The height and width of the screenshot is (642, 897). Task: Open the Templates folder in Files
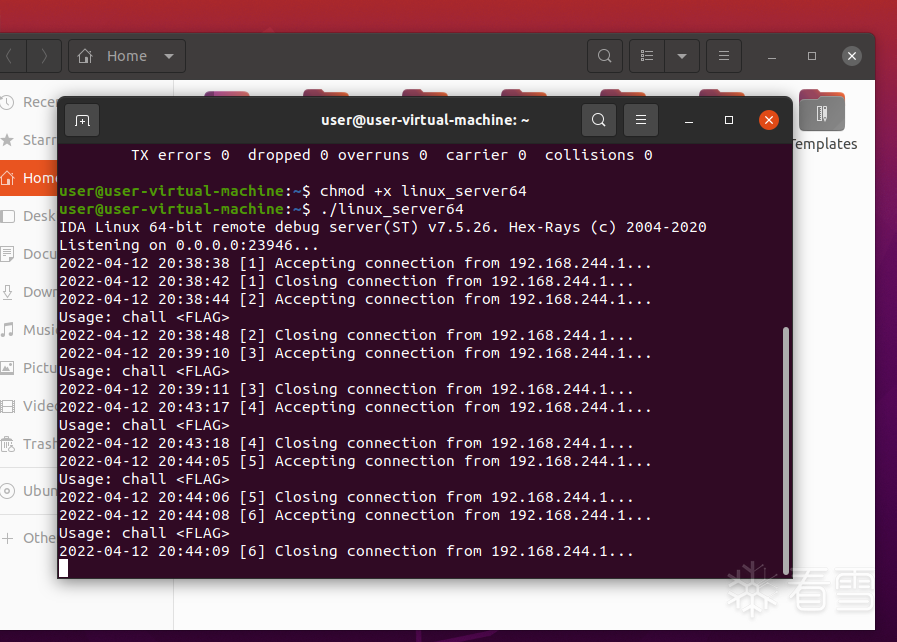[824, 120]
